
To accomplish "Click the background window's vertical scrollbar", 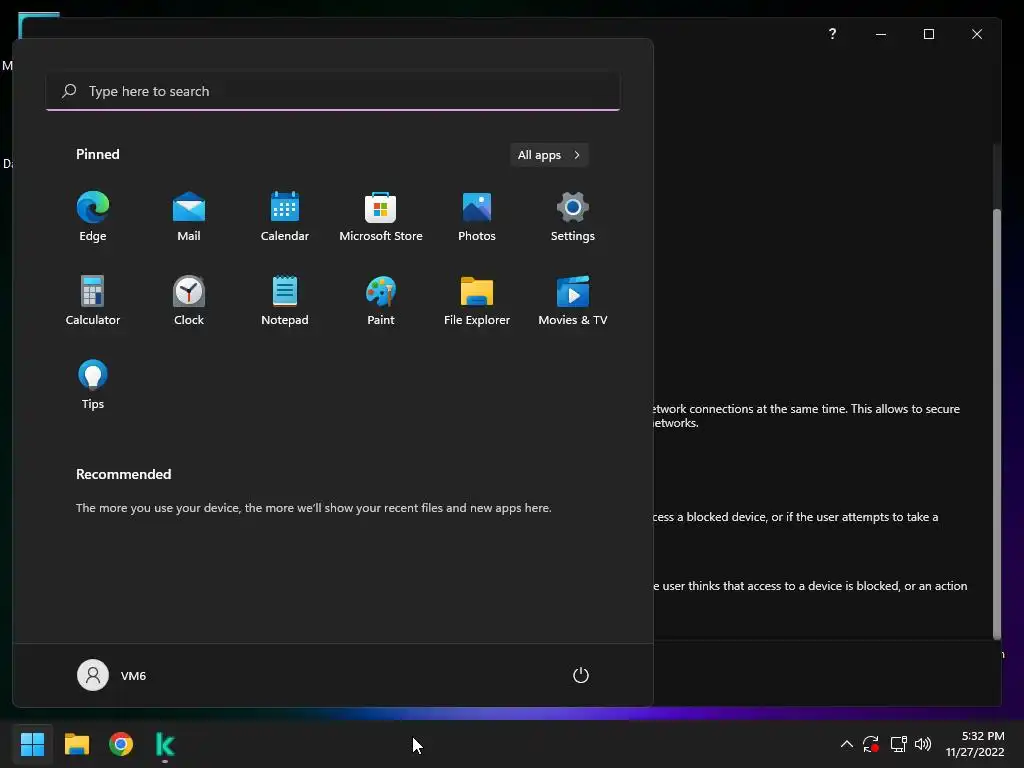I will point(997,424).
